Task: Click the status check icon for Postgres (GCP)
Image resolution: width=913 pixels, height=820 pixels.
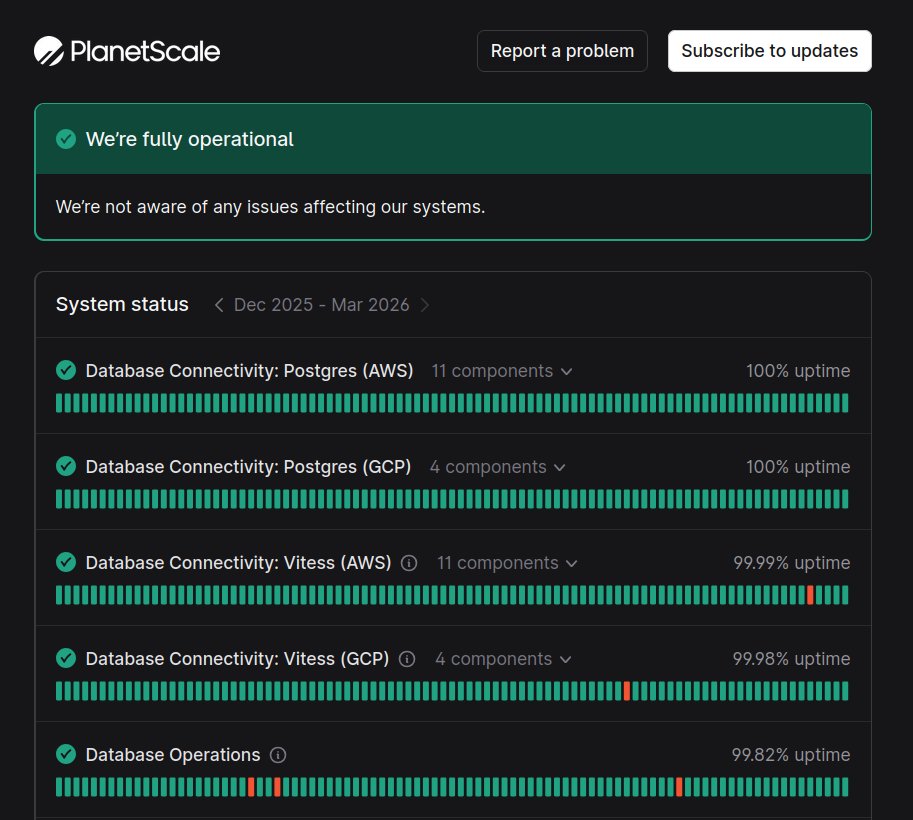Action: tap(66, 466)
